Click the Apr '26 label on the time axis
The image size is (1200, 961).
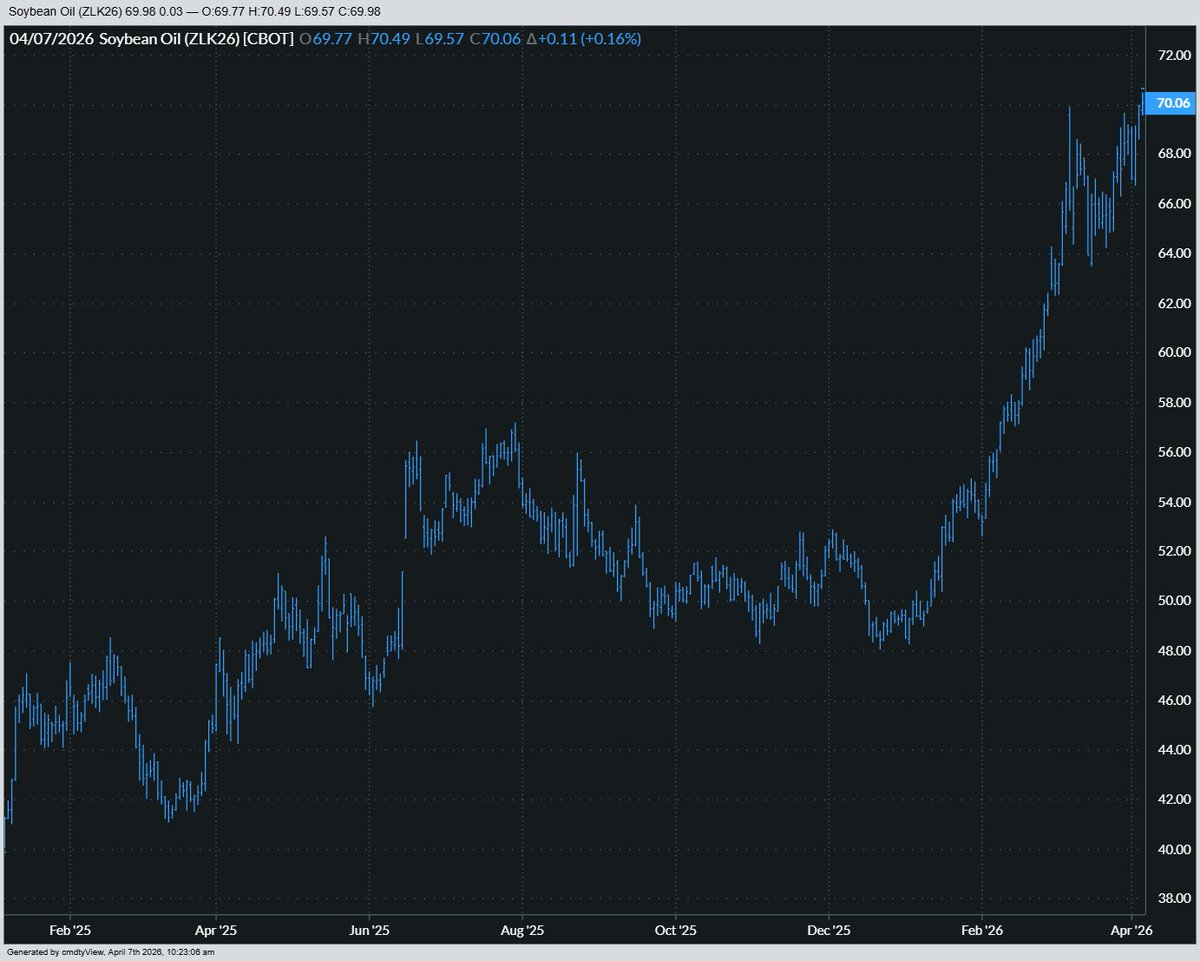(1133, 929)
